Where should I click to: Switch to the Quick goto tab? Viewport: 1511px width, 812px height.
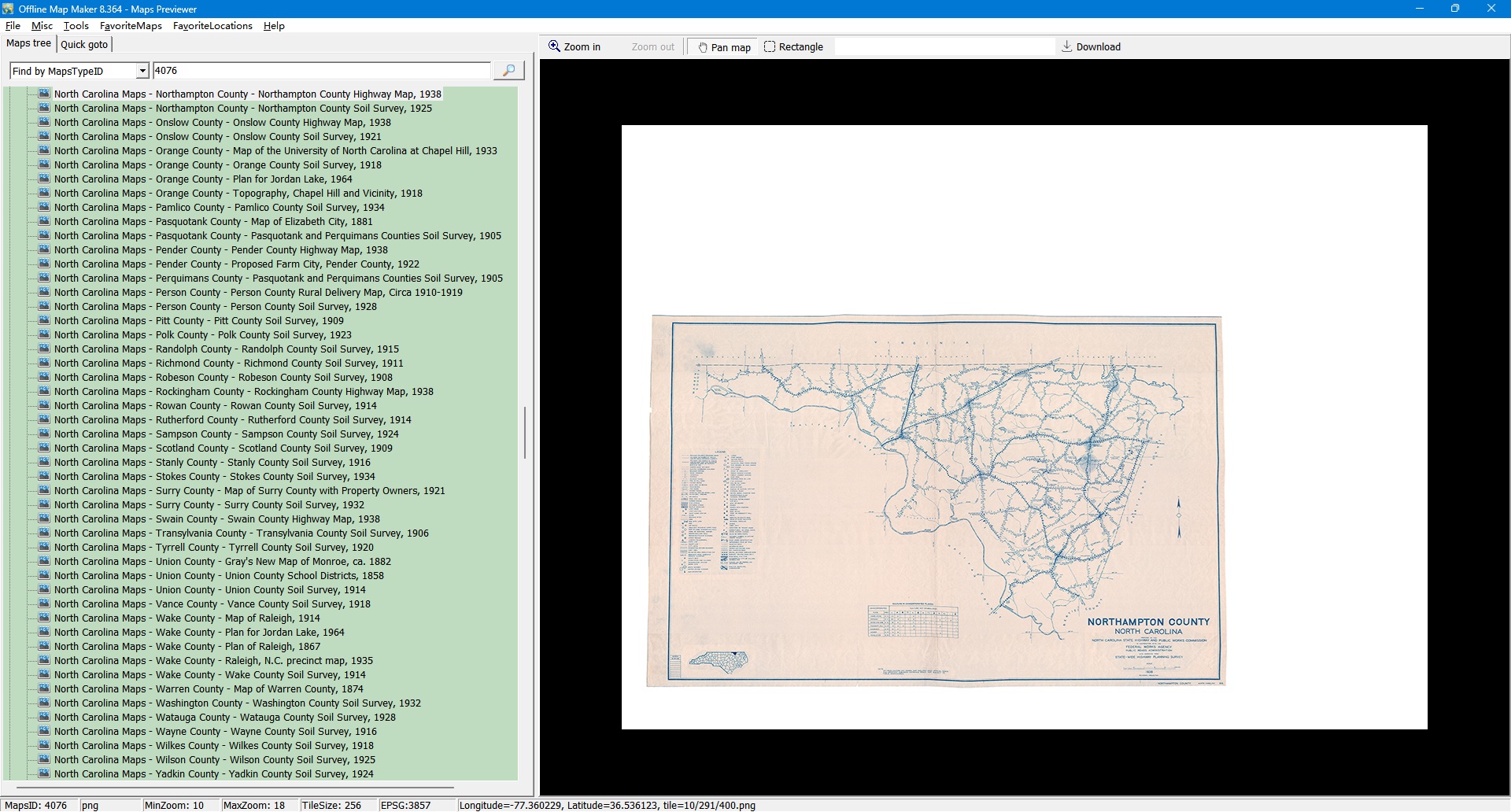[84, 45]
